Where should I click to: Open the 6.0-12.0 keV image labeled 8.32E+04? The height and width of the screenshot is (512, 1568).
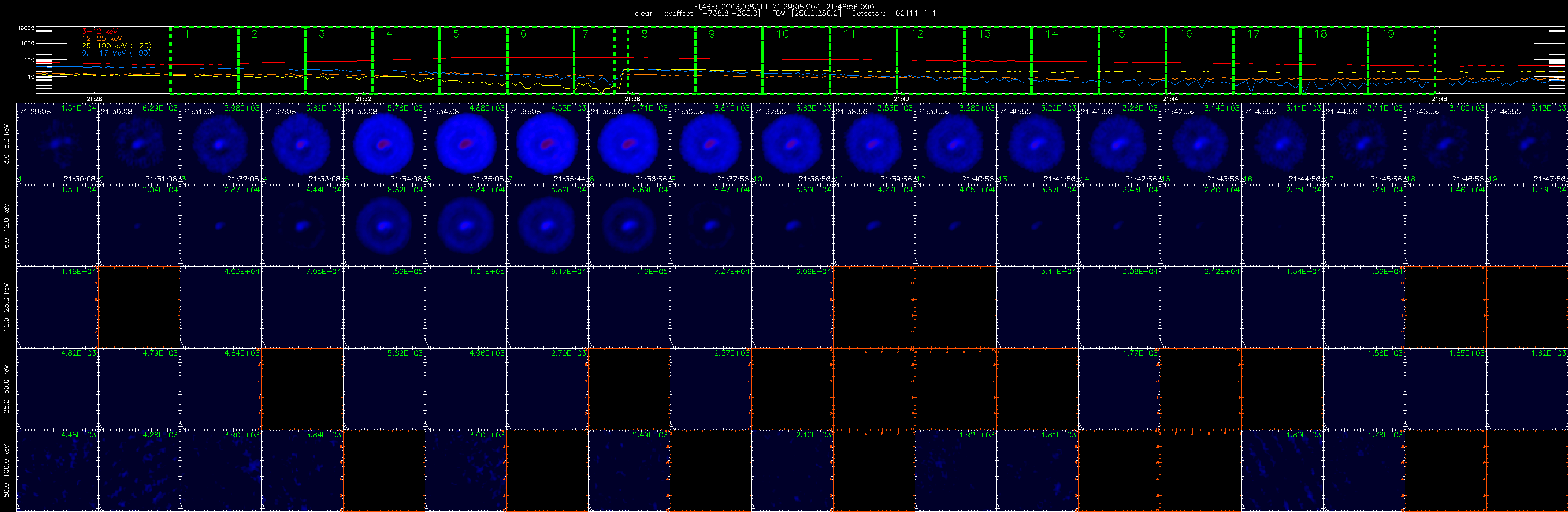[x=384, y=225]
